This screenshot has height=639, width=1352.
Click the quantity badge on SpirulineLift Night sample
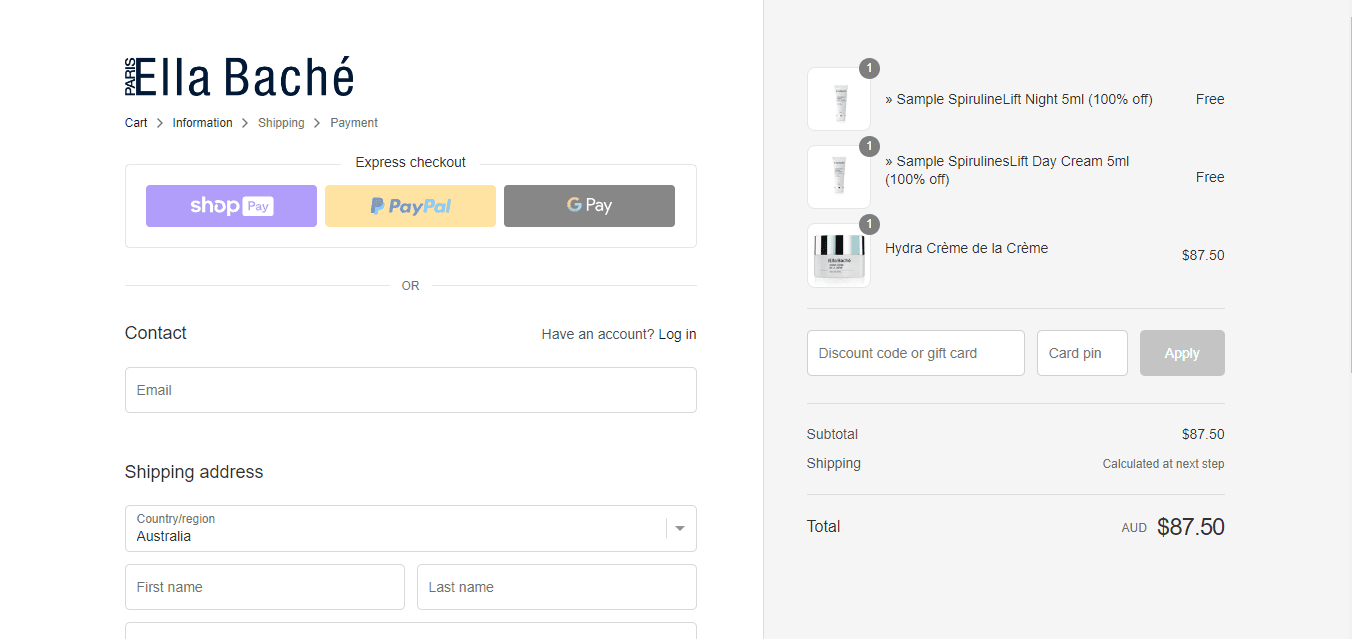coord(869,68)
